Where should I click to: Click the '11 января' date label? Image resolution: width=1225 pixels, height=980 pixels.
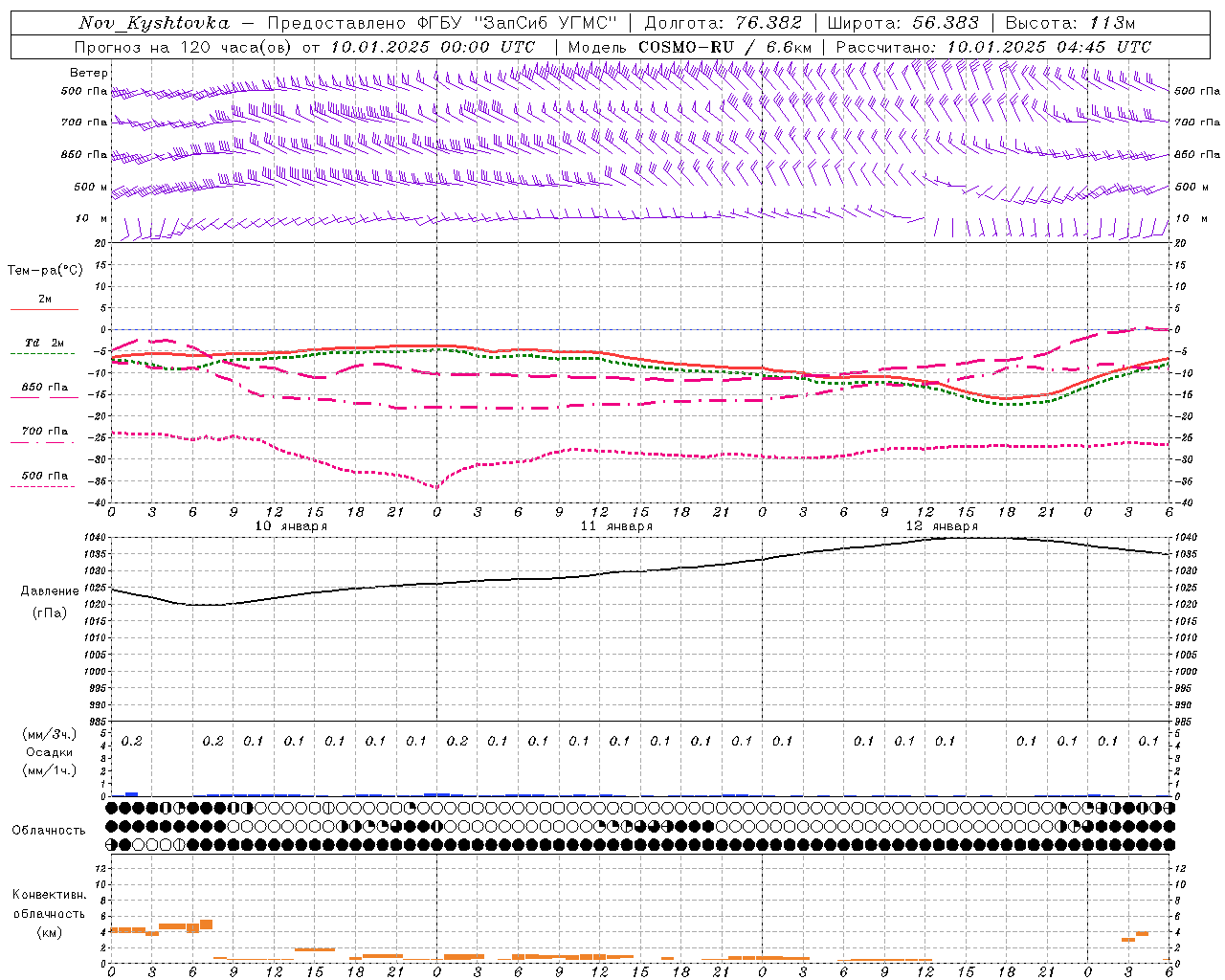click(616, 525)
